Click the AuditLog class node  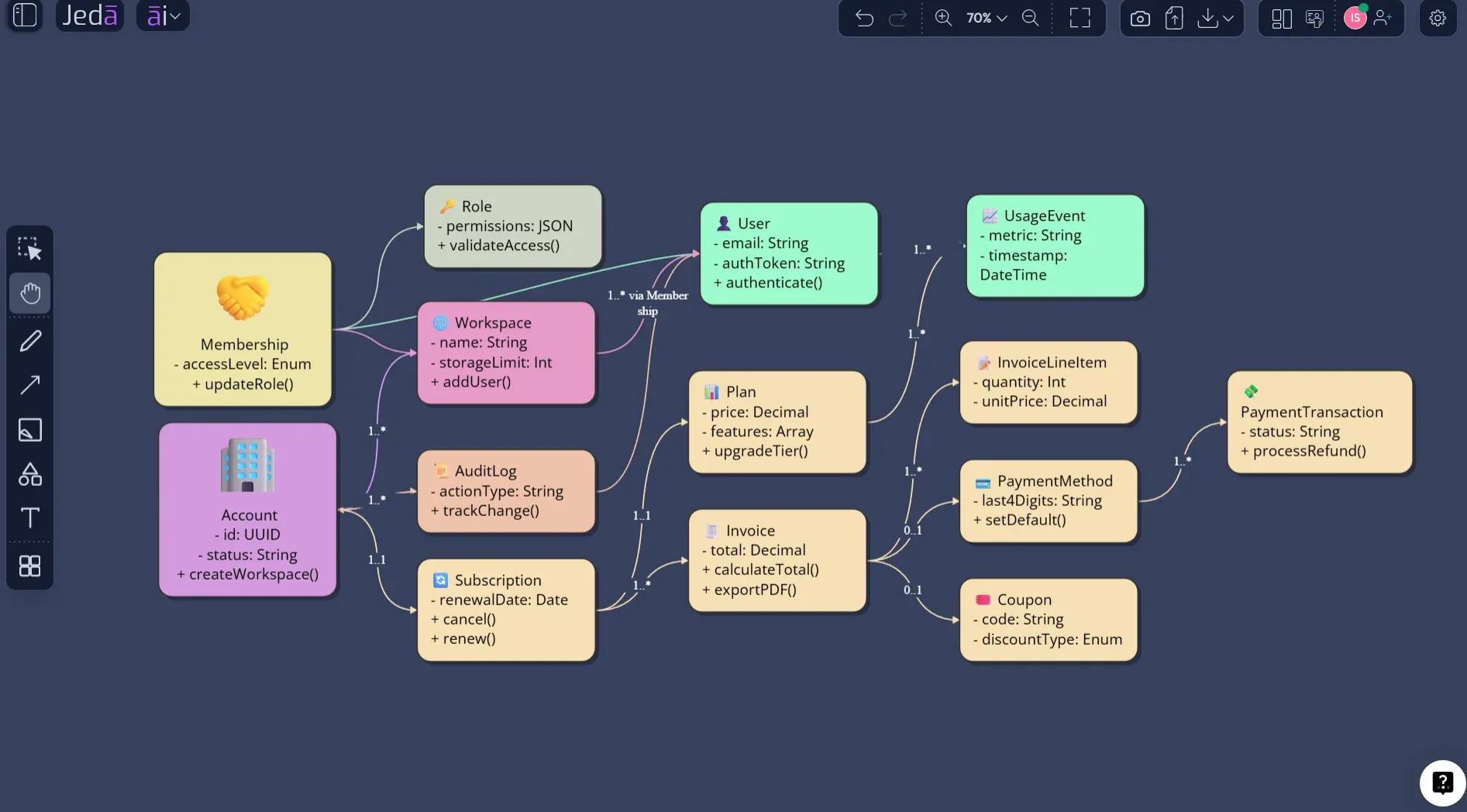pos(507,491)
